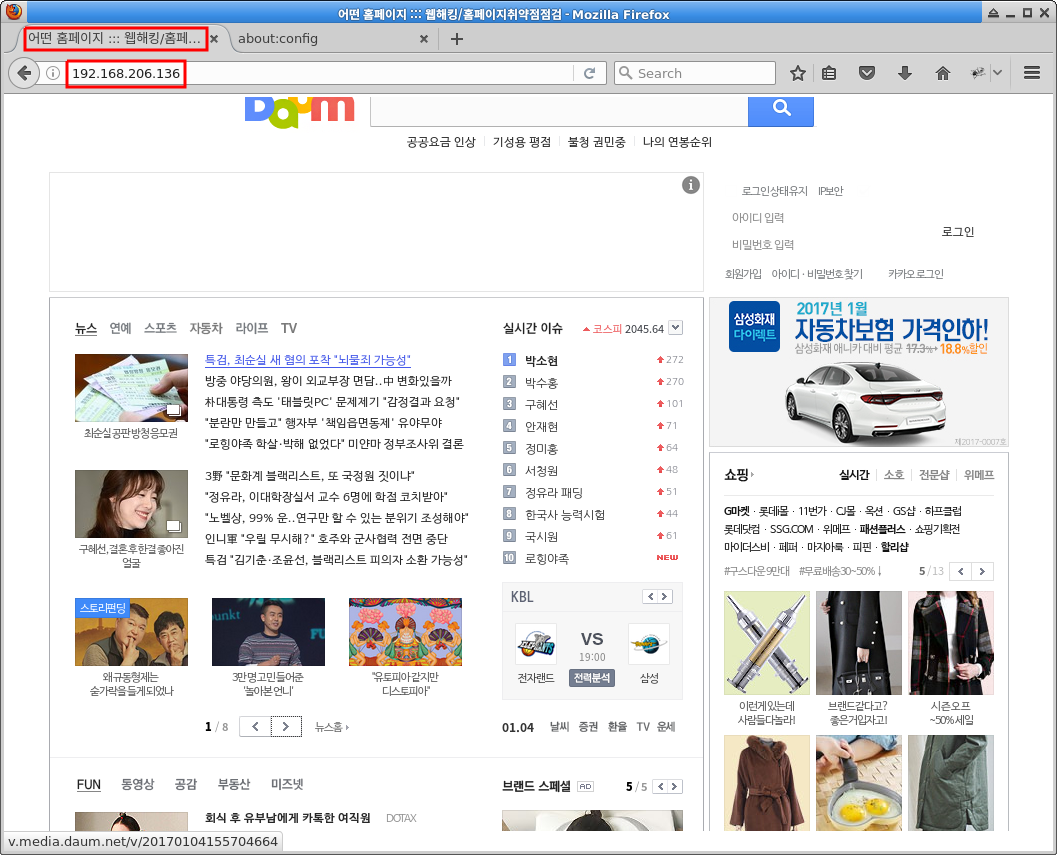Previous brand special arrow

tap(661, 786)
